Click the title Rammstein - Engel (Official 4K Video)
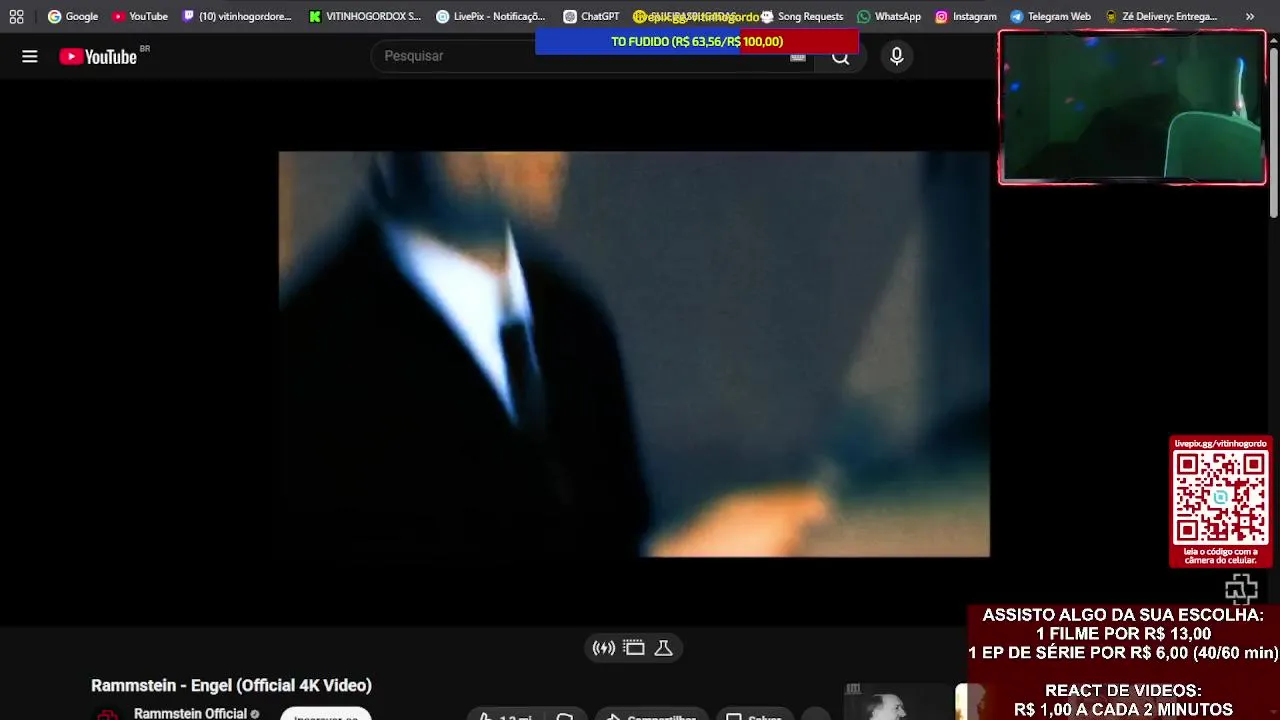This screenshot has height=720, width=1280. tap(231, 685)
